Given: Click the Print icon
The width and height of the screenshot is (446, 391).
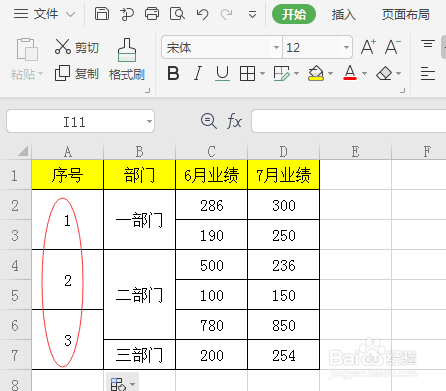Looking at the screenshot, I should pos(152,14).
